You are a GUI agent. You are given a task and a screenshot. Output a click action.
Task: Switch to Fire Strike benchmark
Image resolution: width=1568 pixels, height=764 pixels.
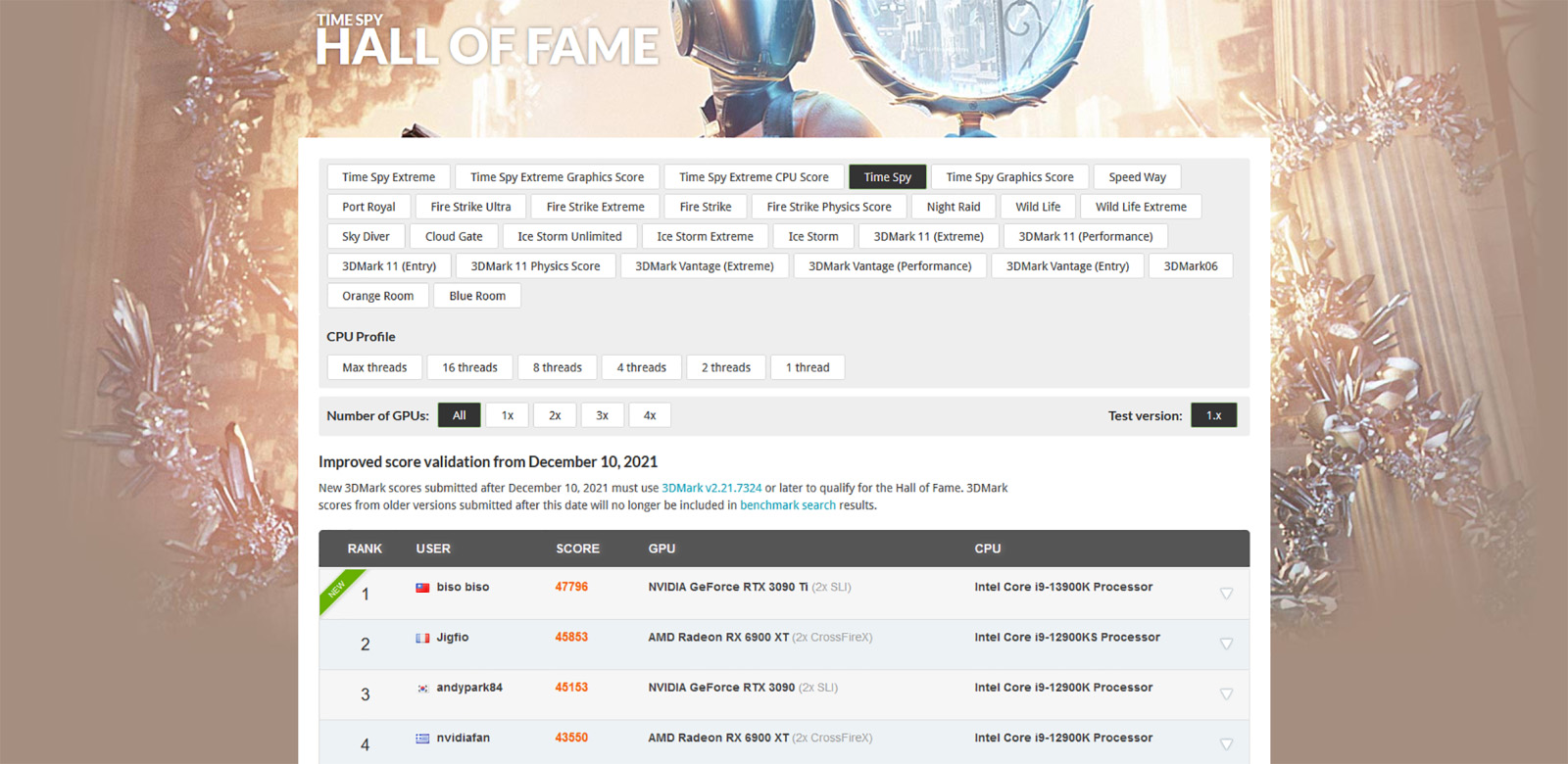point(706,207)
